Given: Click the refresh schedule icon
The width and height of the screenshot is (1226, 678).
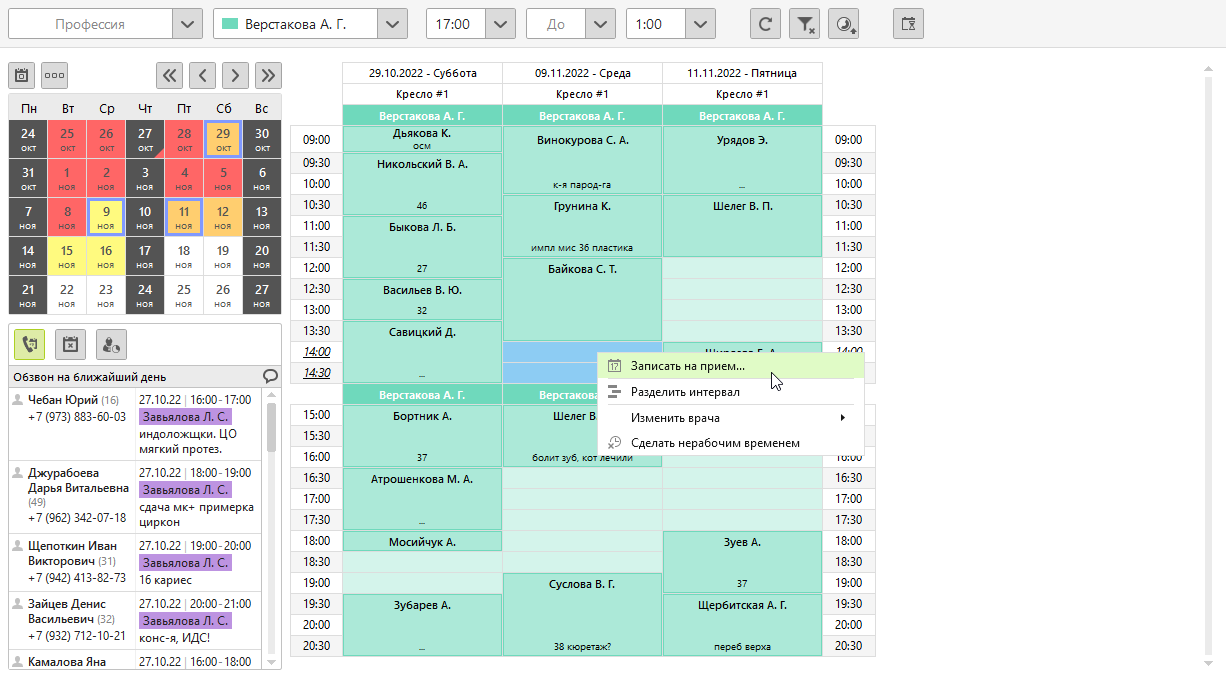Looking at the screenshot, I should [765, 24].
